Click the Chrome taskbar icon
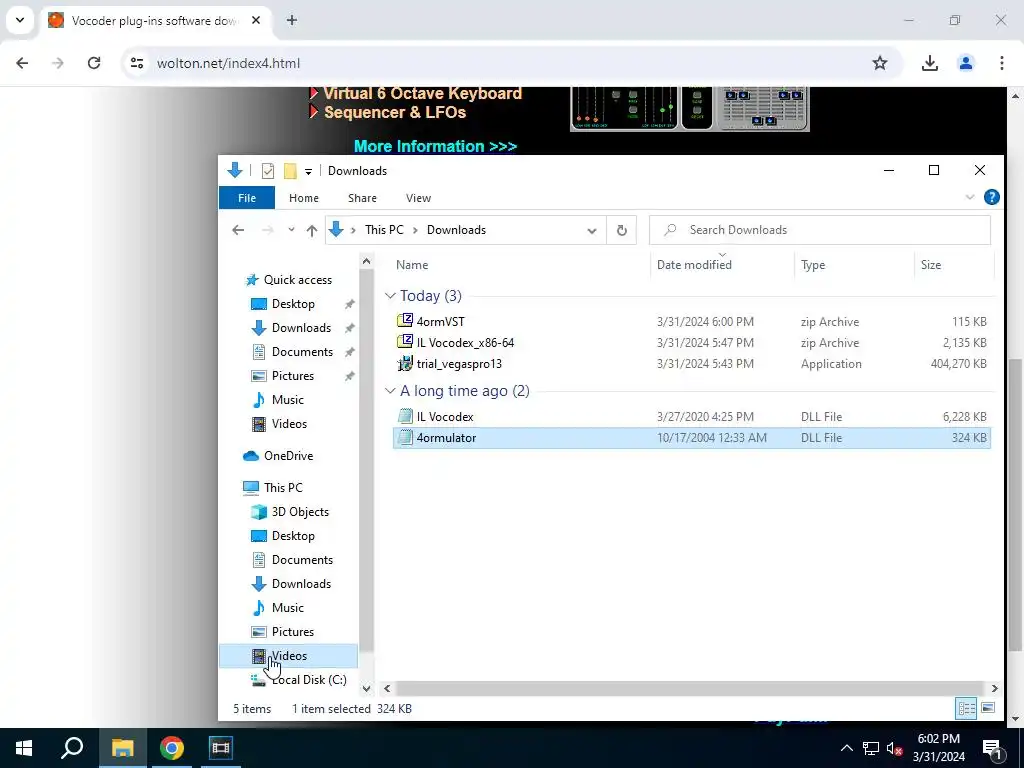 pyautogui.click(x=172, y=748)
